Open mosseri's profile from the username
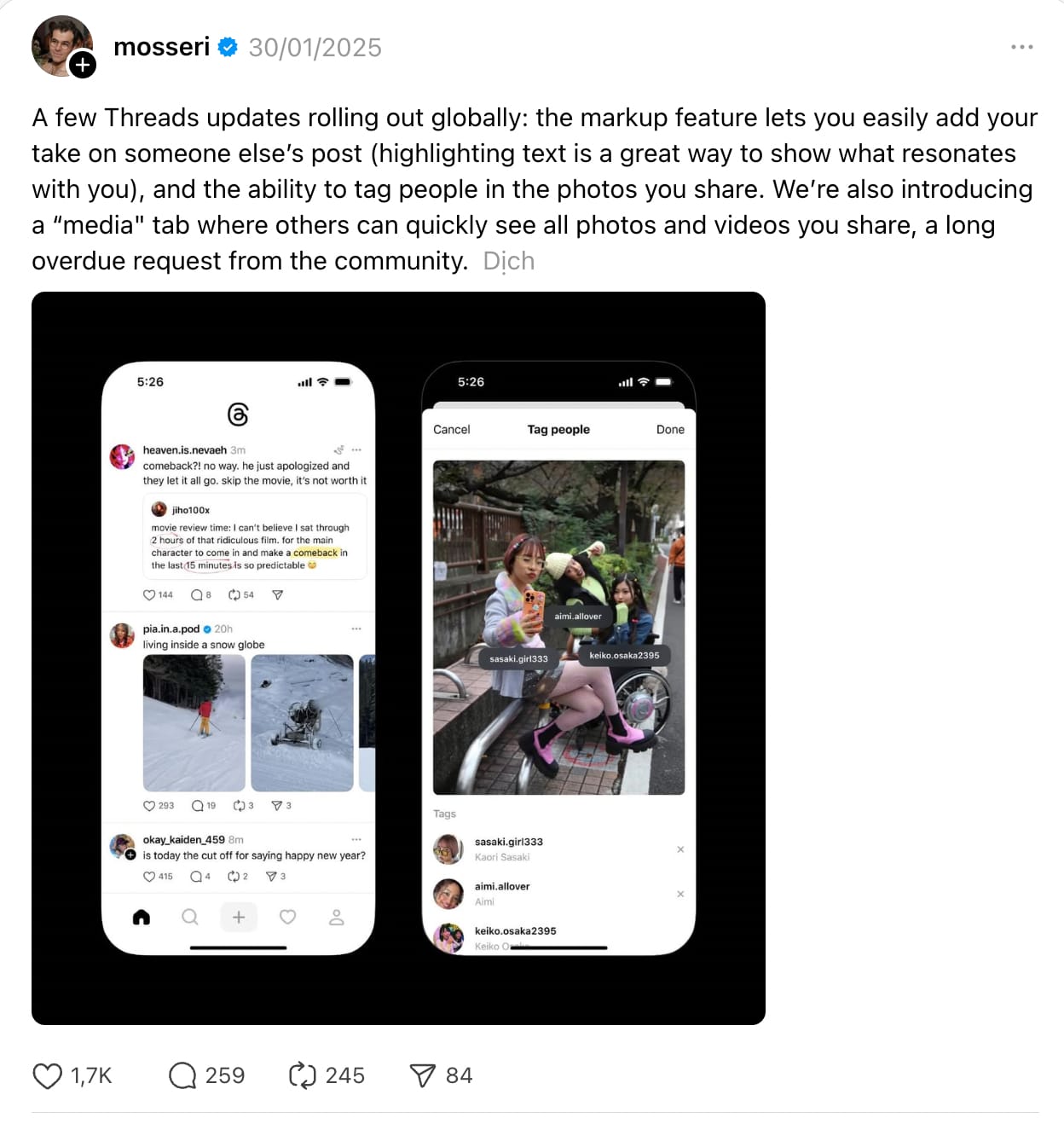This screenshot has height=1124, width=1064. click(x=161, y=47)
